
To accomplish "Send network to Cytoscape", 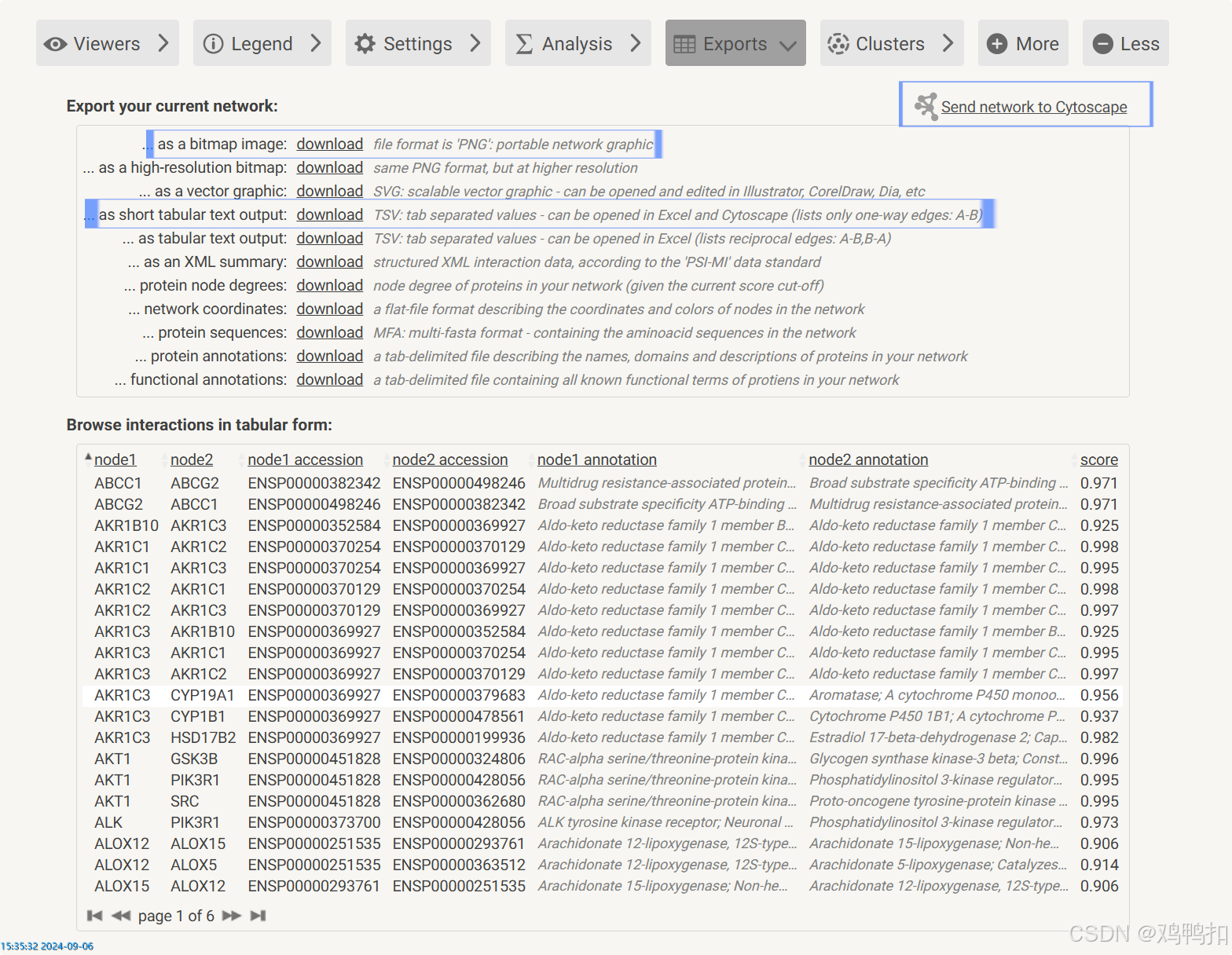I will 1034,107.
